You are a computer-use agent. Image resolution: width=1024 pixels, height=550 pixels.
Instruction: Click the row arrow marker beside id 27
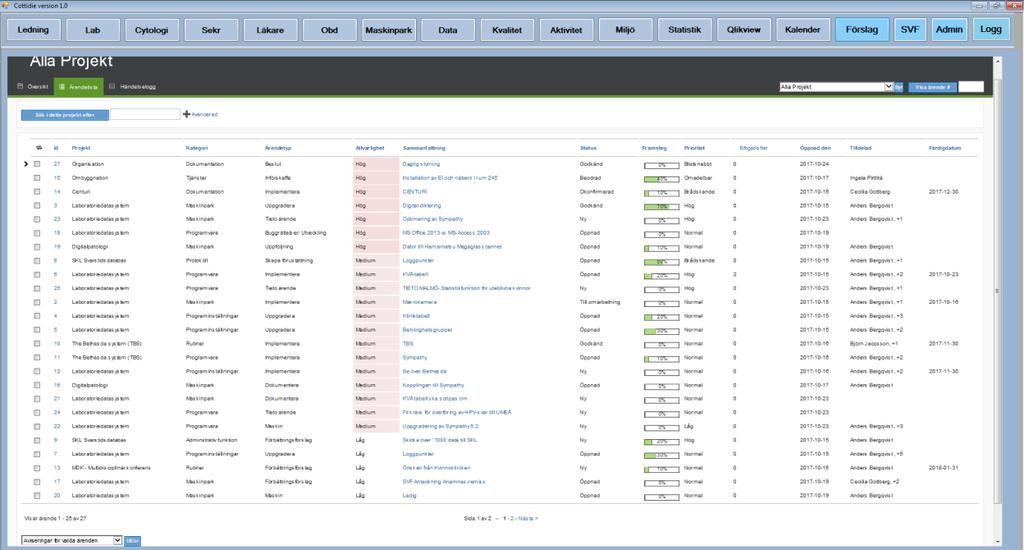(x=26, y=164)
